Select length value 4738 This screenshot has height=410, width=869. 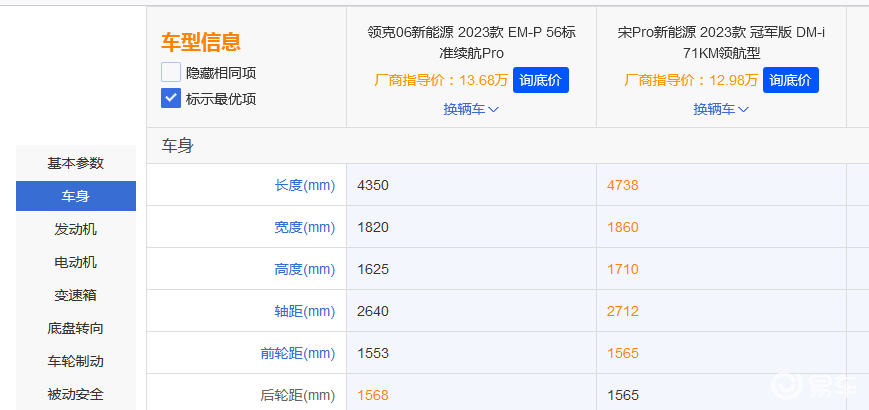pos(623,185)
